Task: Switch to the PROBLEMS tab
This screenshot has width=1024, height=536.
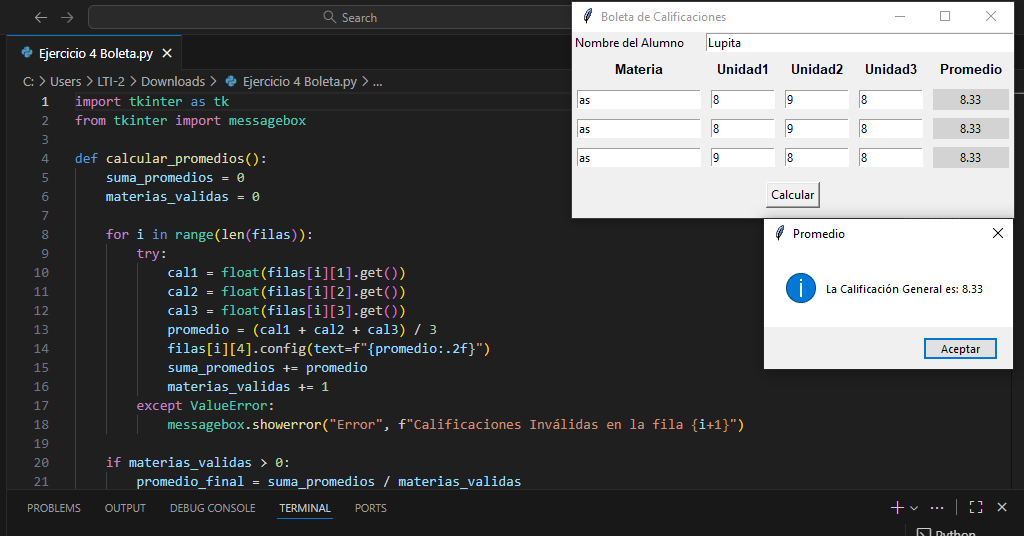Action: (x=54, y=508)
